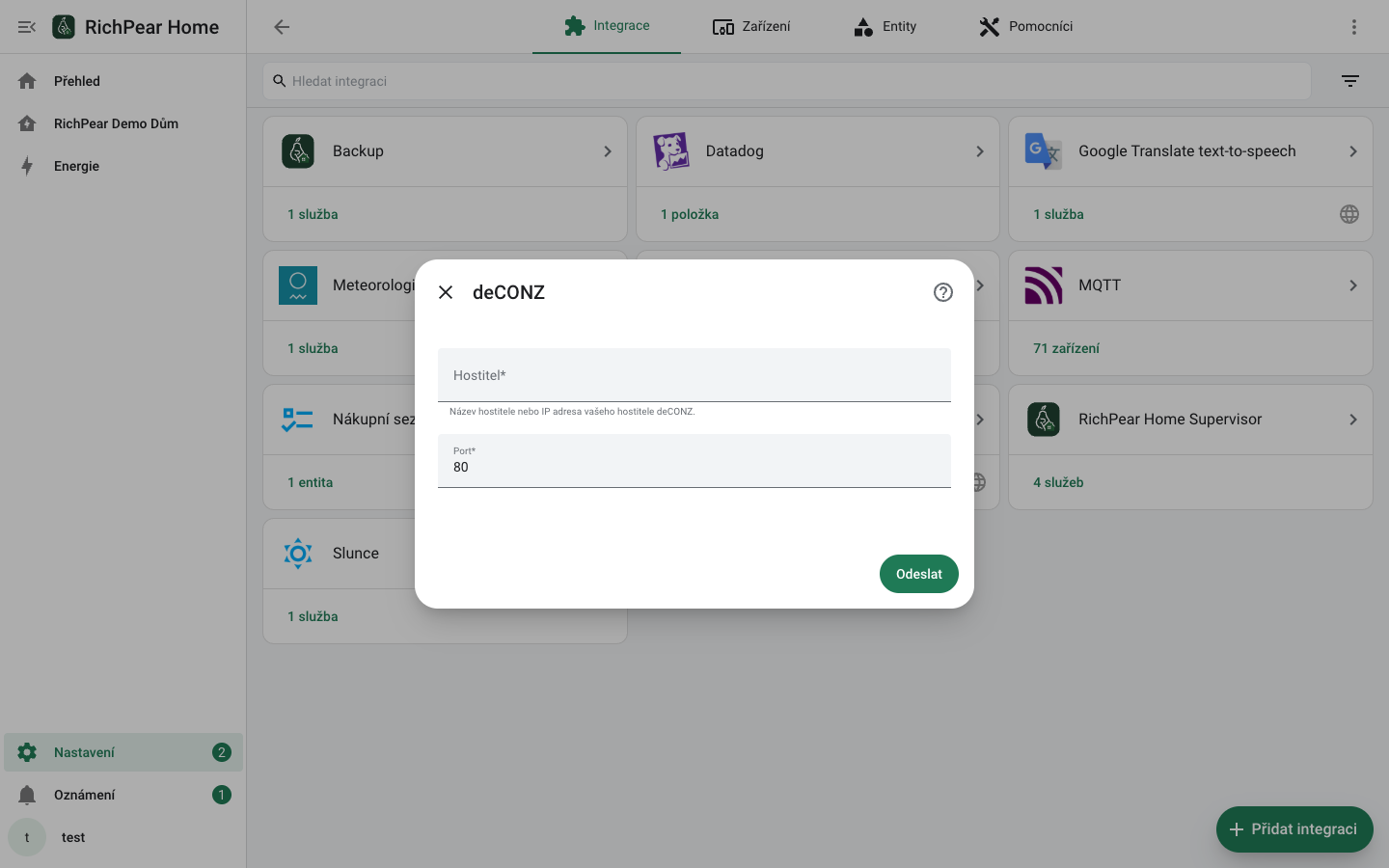Expand the MQTT integration chevron
Screen dimensions: 1389x868
[1353, 285]
